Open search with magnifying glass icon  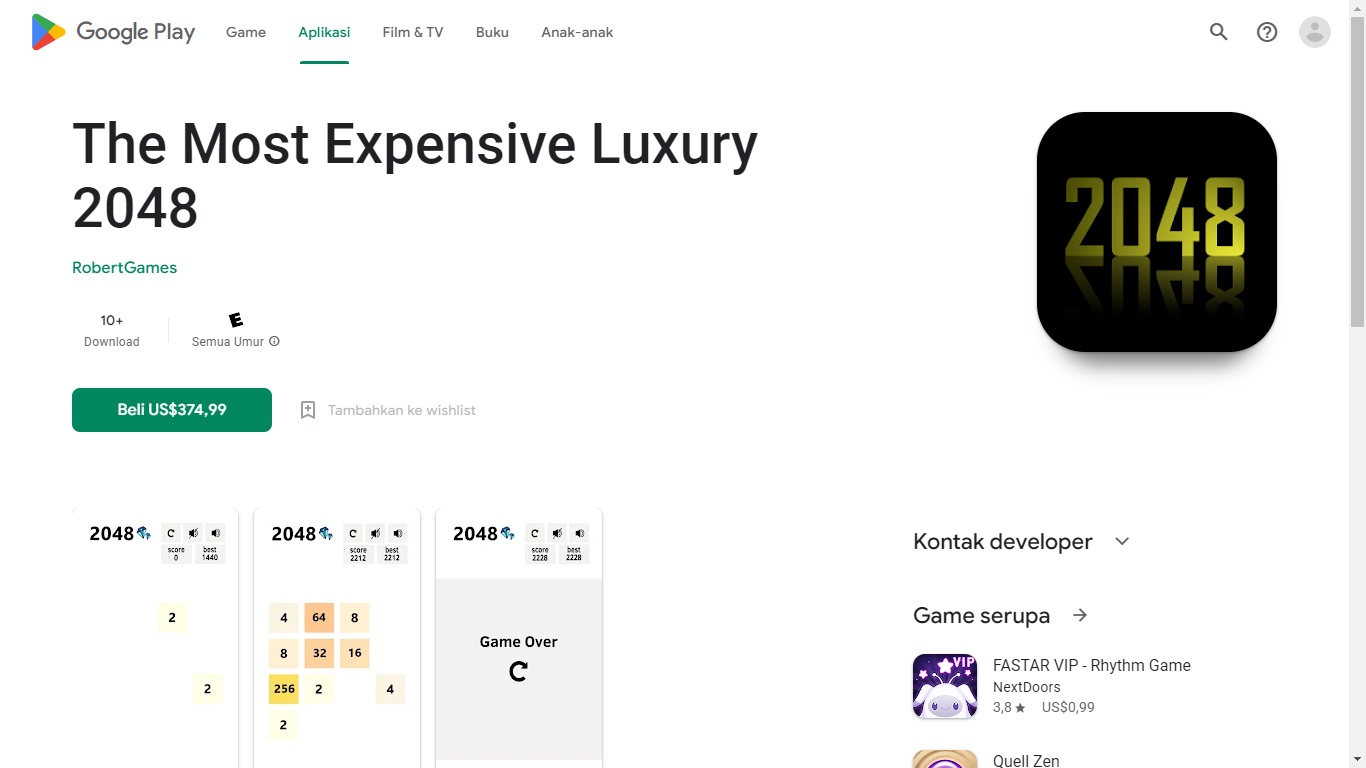(x=1218, y=32)
